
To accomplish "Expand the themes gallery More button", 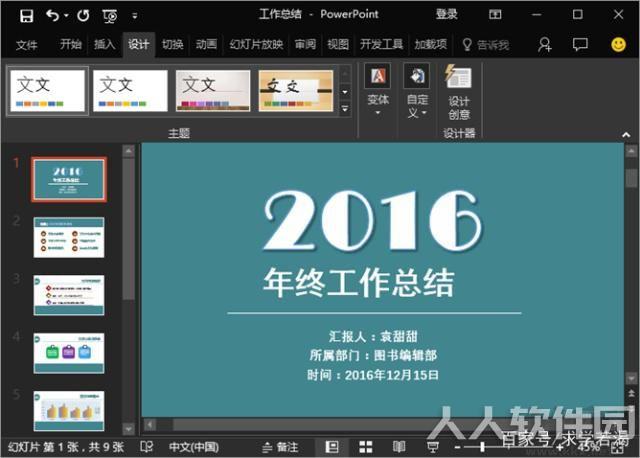I will tap(345, 109).
